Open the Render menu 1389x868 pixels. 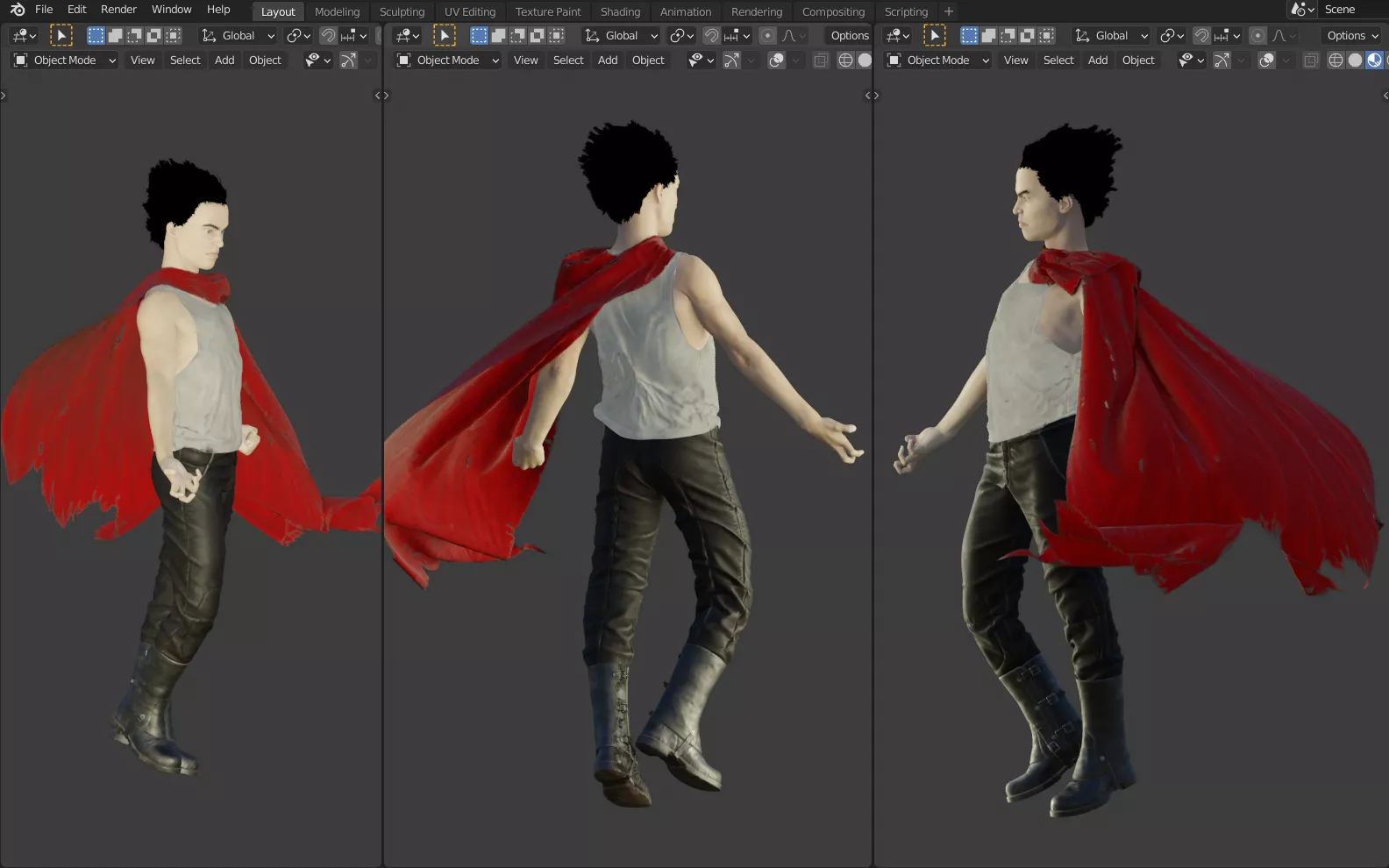pos(118,10)
